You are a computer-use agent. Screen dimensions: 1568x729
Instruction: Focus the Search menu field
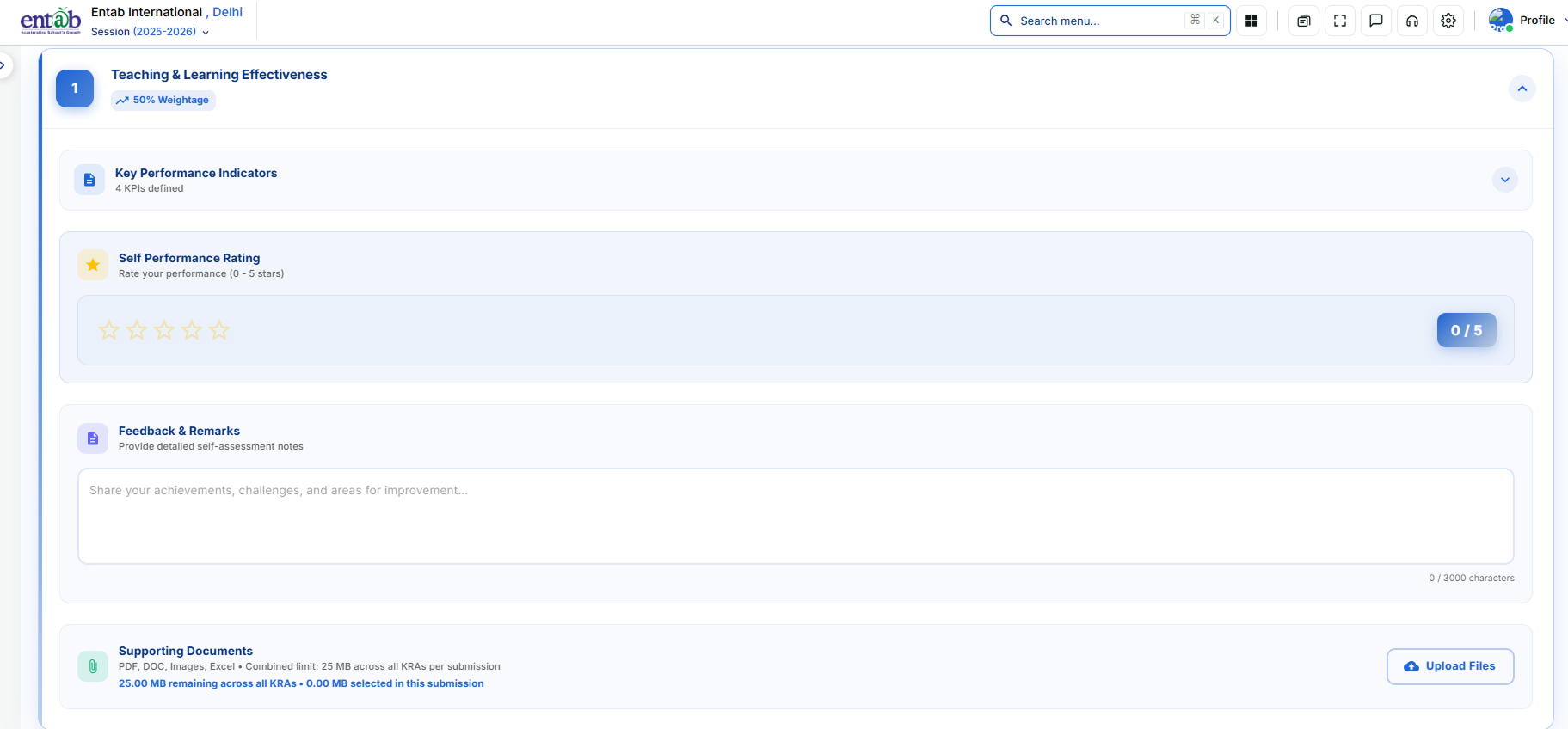click(x=1110, y=21)
